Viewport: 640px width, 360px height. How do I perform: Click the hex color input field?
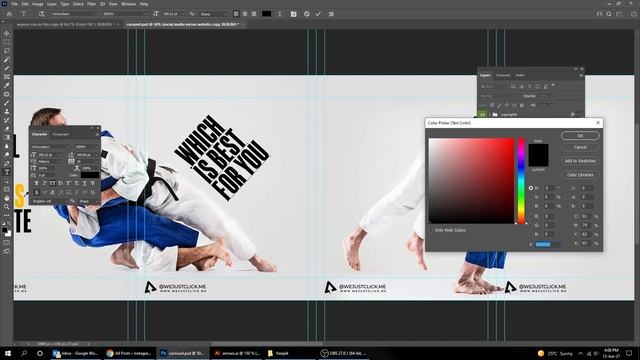547,244
